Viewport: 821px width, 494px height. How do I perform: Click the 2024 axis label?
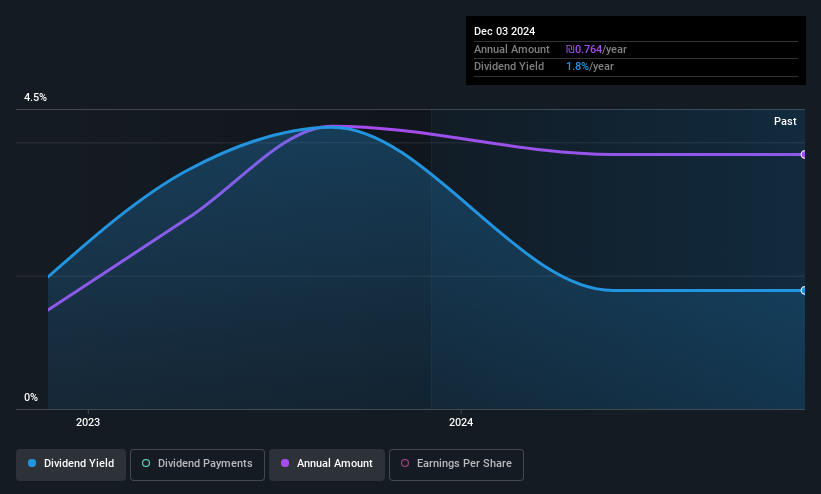click(461, 422)
